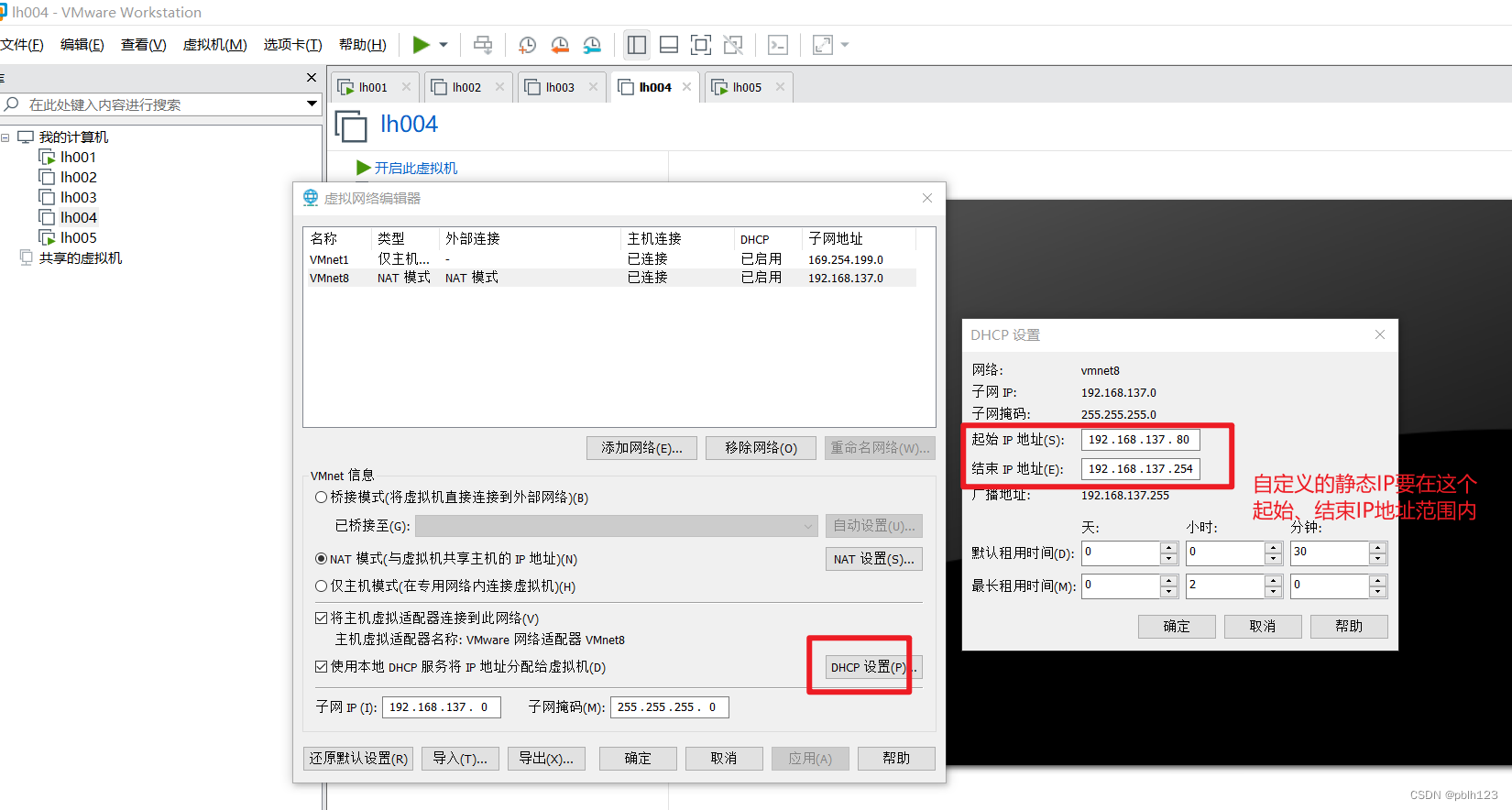Decrease max lease minutes spinner
The image size is (1512, 810).
tap(1377, 592)
